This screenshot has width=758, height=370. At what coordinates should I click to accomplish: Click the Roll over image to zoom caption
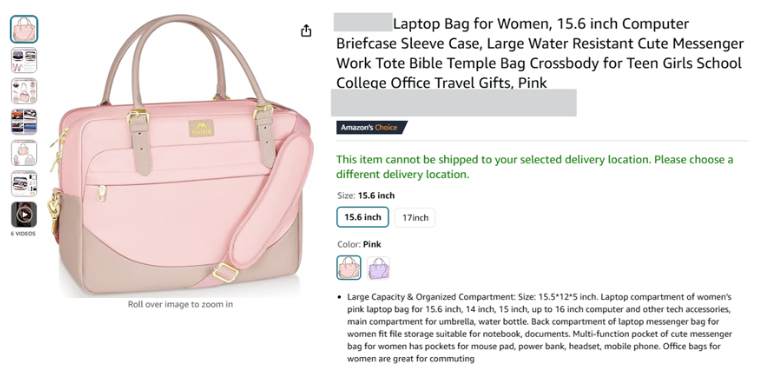click(x=180, y=304)
